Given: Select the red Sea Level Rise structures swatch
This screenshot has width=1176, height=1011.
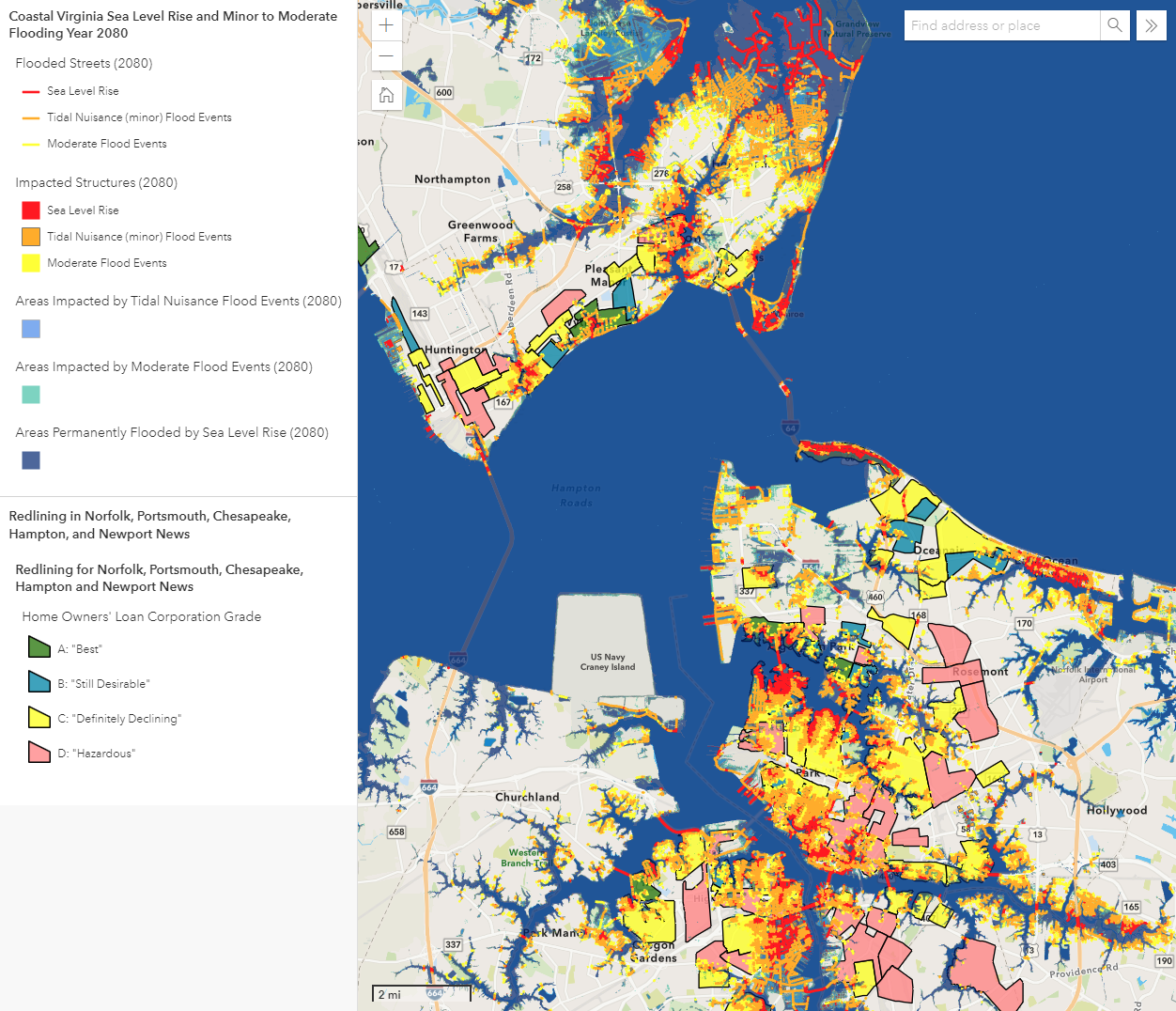Looking at the screenshot, I should [31, 210].
